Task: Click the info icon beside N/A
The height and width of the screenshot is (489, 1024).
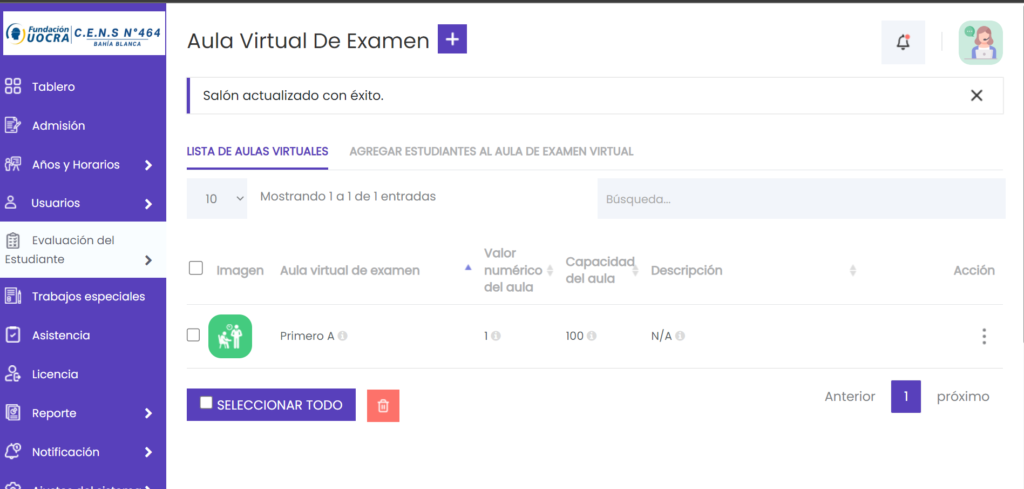Action: pyautogui.click(x=680, y=336)
